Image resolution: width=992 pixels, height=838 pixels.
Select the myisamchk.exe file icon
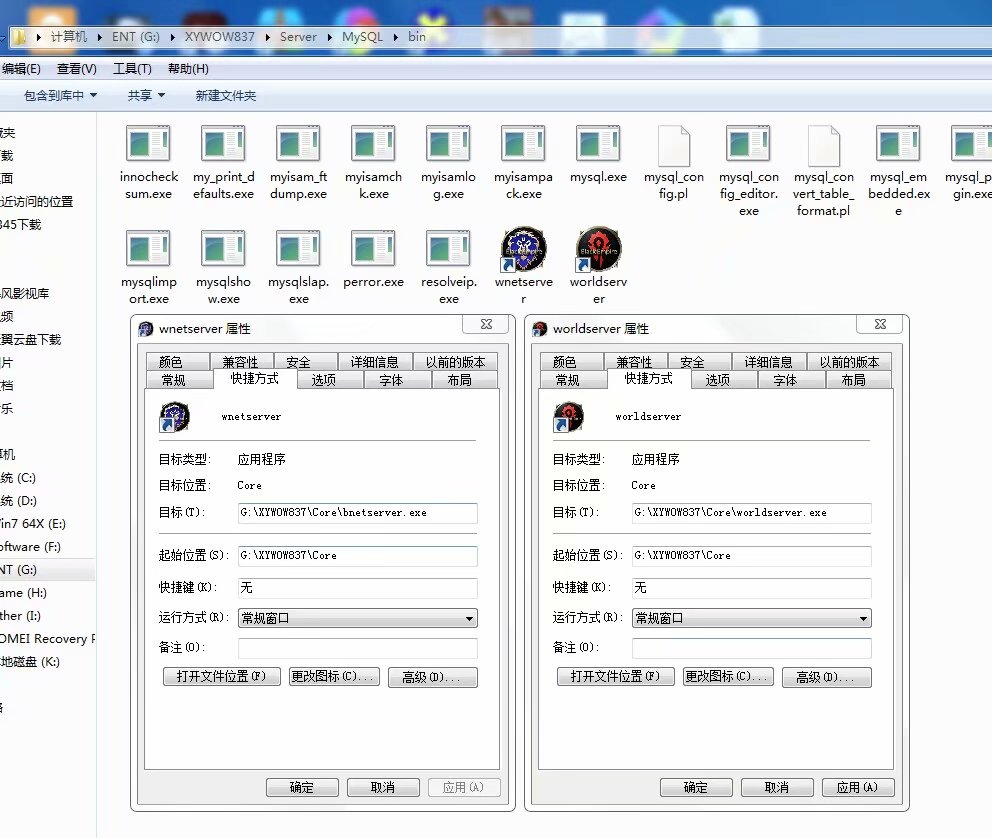(x=373, y=143)
